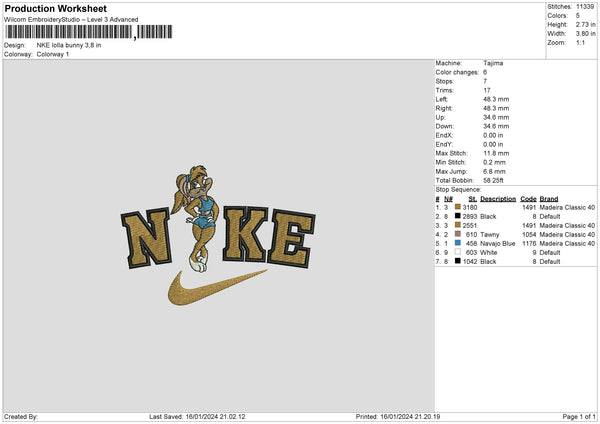Viewport: 600px width, 424px height.
Task: Click the 'Stop Sequence:' heading
Action: click(x=458, y=190)
